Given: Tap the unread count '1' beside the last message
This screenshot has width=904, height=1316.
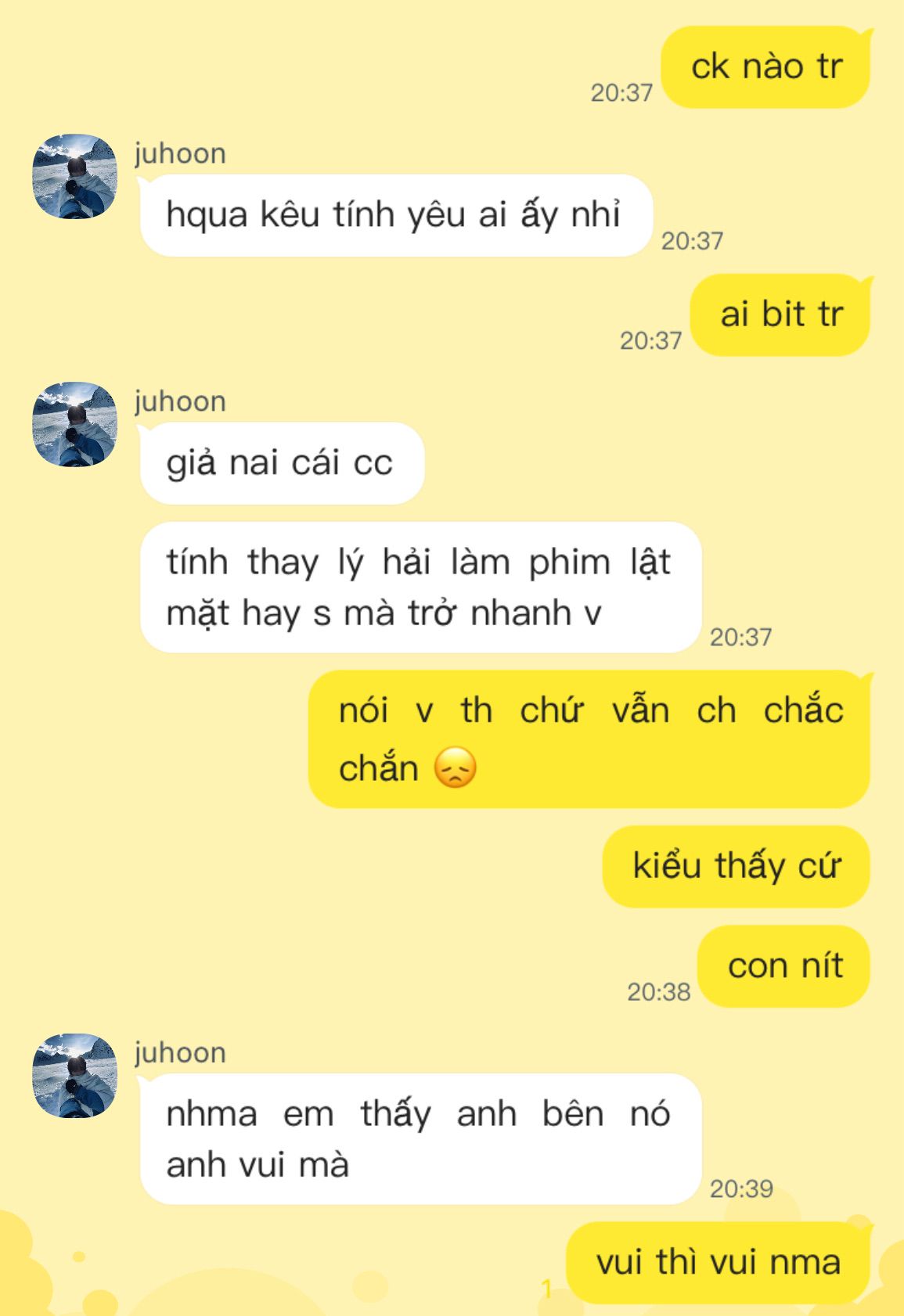Looking at the screenshot, I should (x=547, y=1289).
